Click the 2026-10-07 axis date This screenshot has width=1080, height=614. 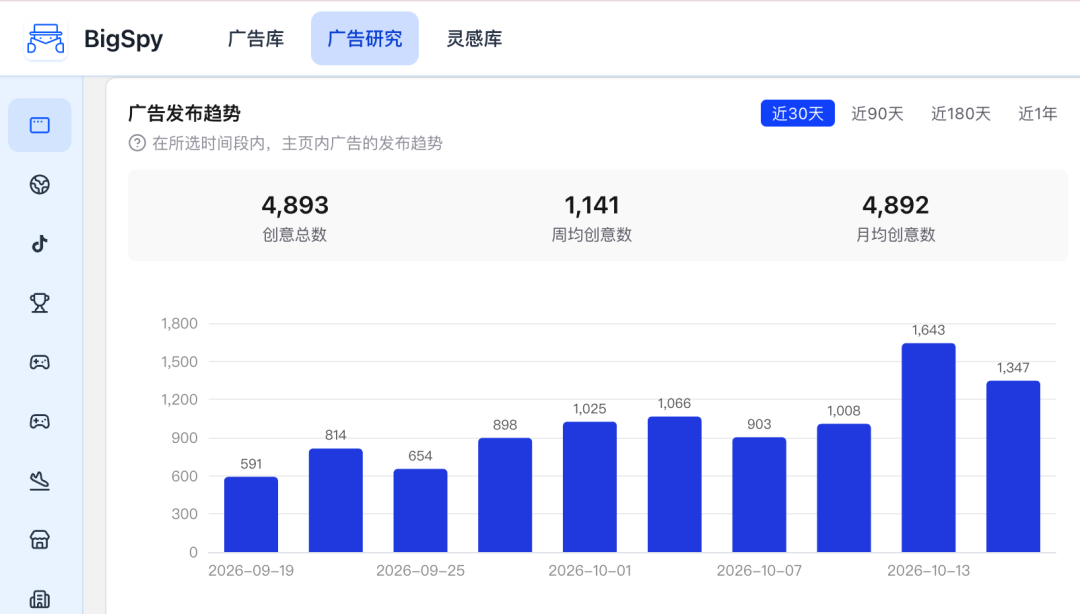759,571
